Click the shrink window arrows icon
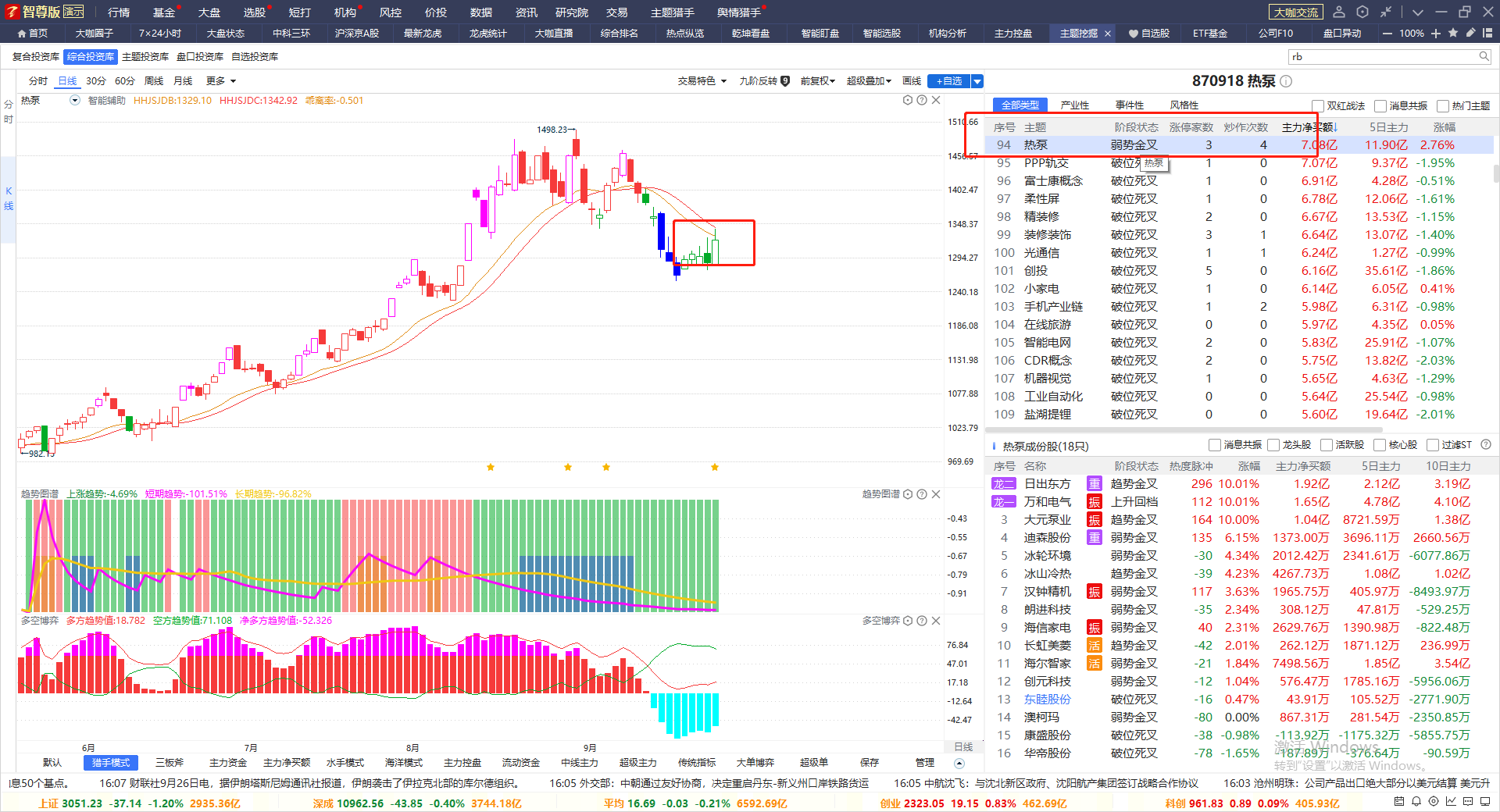The image size is (1500, 812). [x=1386, y=12]
